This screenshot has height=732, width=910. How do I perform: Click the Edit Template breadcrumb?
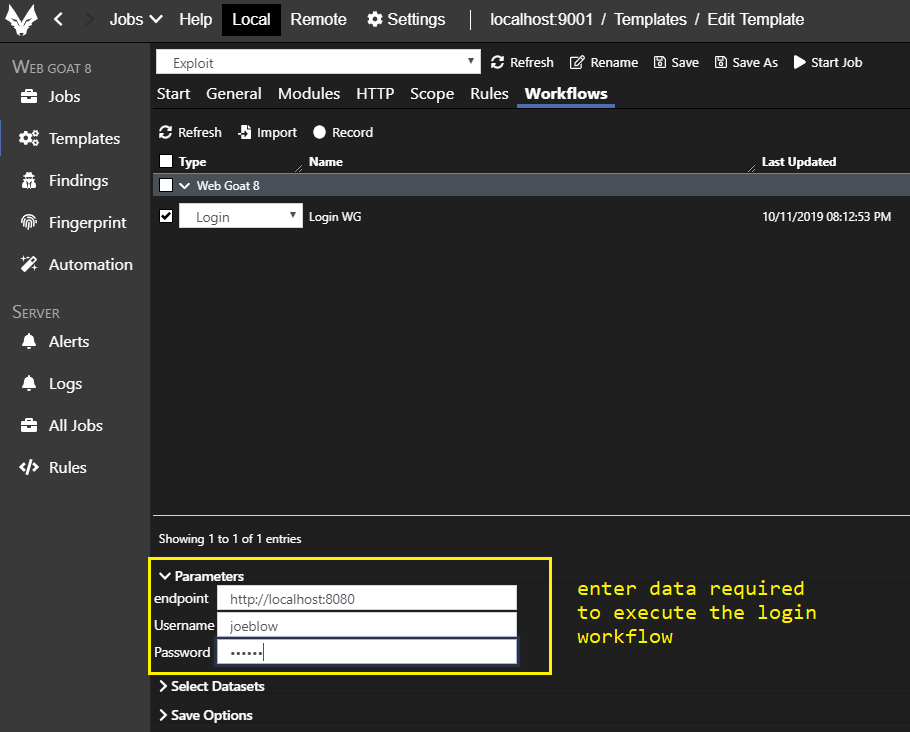(x=756, y=19)
